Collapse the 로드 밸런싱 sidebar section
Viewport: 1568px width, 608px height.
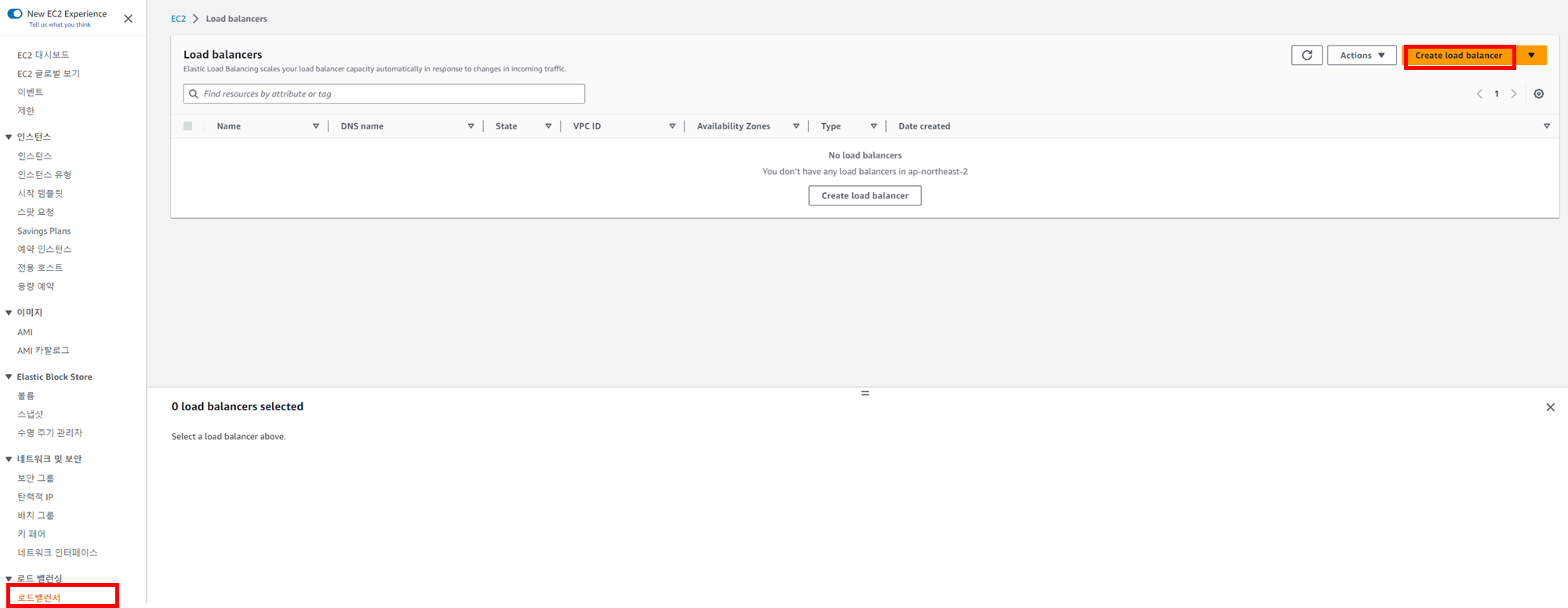tap(9, 579)
